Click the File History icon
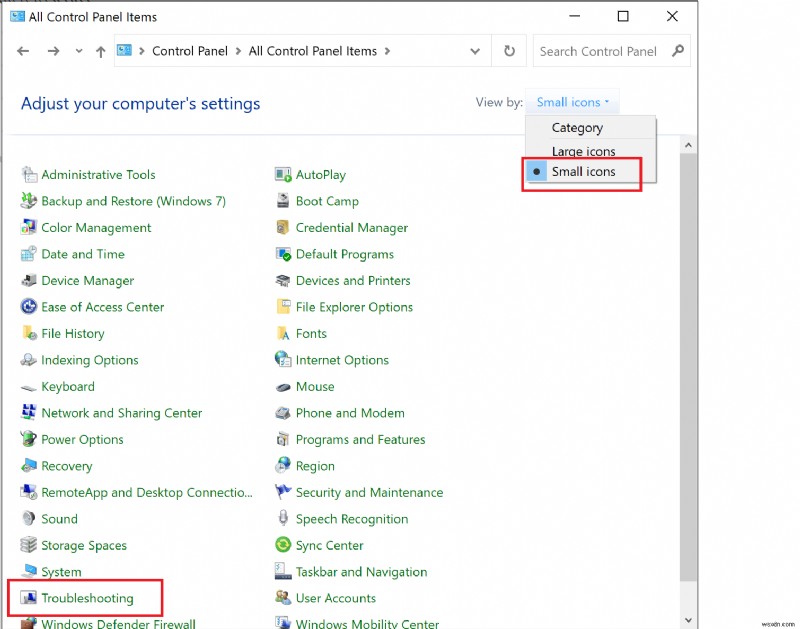This screenshot has width=800, height=629. point(29,334)
